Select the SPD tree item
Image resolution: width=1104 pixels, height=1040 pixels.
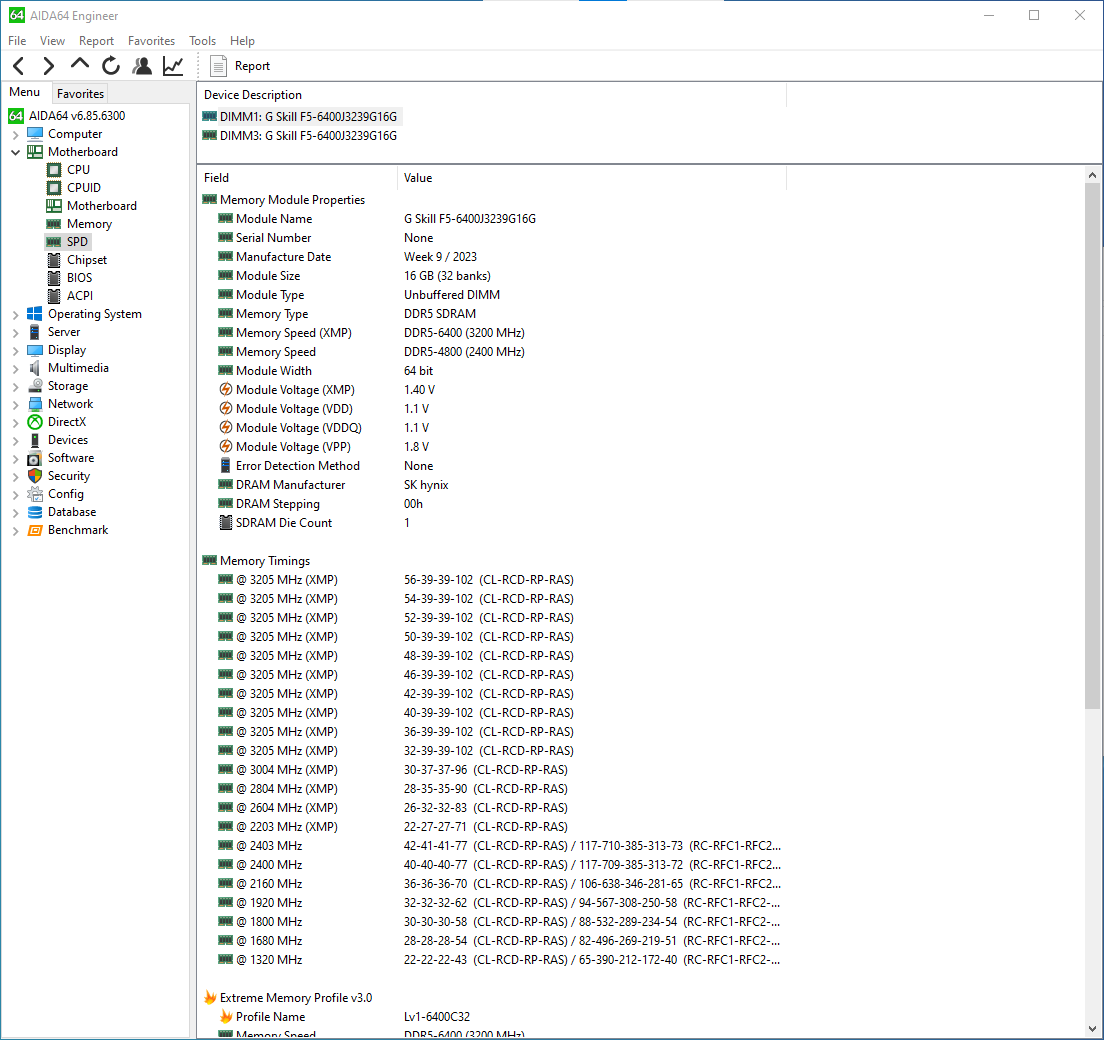tap(68, 242)
